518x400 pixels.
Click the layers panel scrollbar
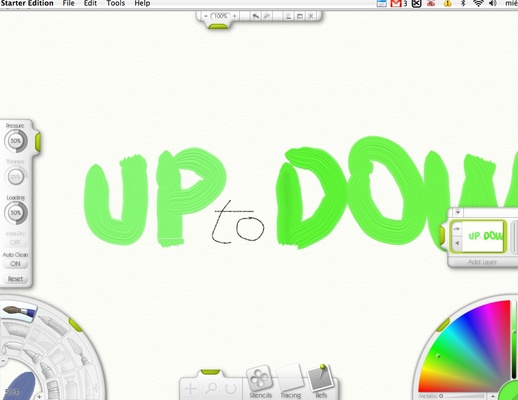click(514, 237)
